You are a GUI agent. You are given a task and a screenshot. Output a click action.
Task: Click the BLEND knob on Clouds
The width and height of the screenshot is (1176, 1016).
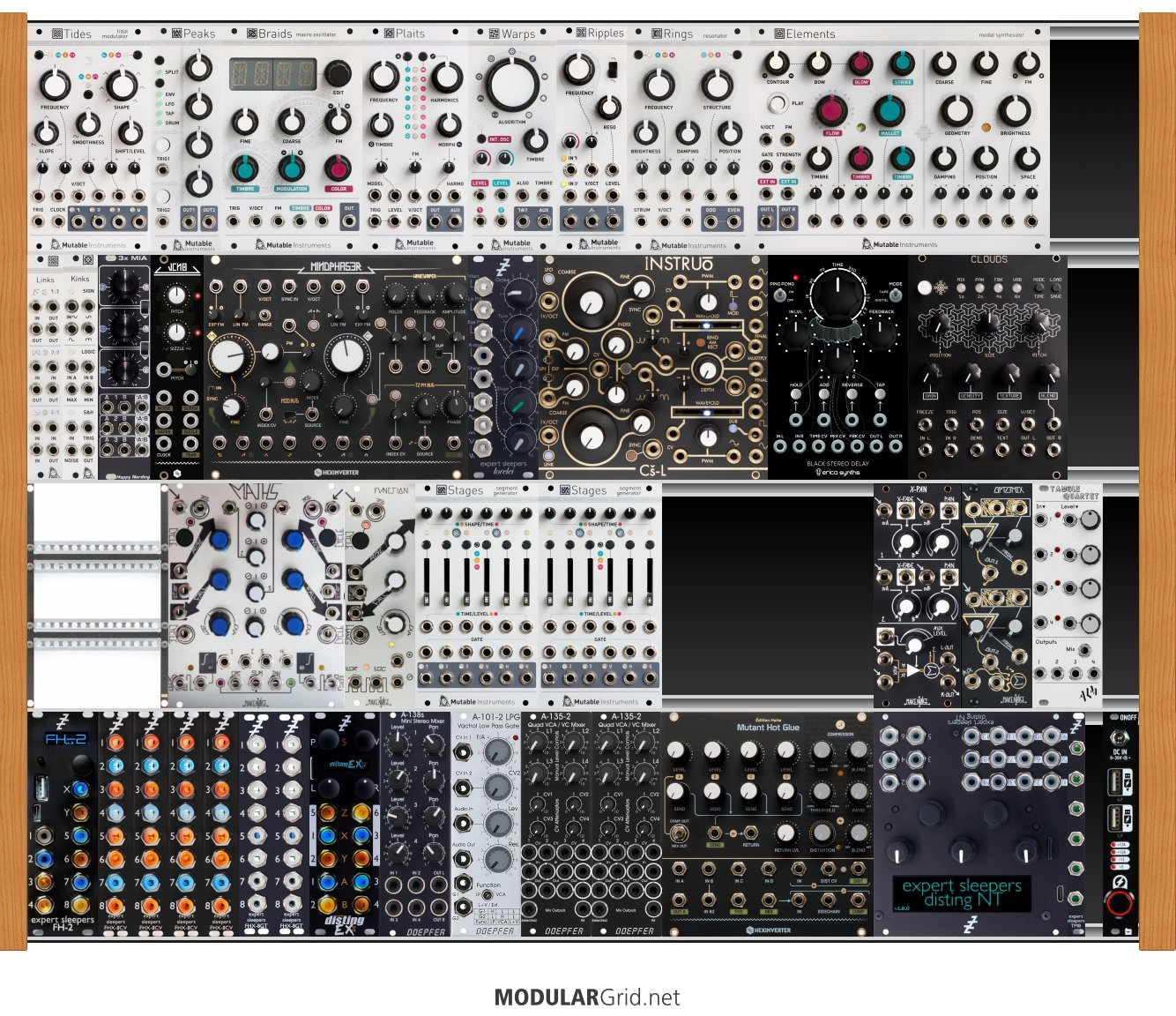(x=1047, y=374)
